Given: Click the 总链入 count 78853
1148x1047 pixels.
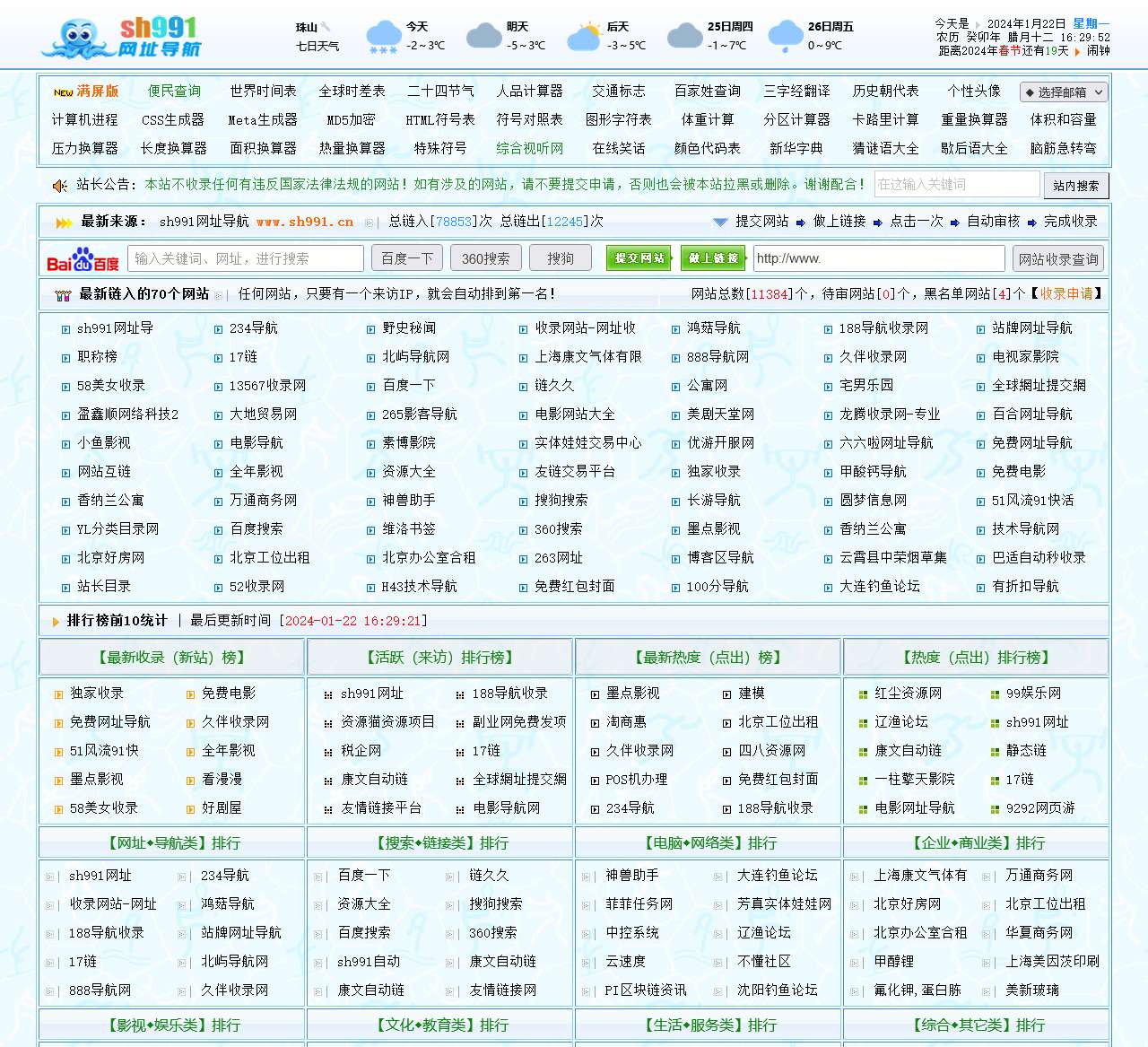Looking at the screenshot, I should (x=454, y=222).
